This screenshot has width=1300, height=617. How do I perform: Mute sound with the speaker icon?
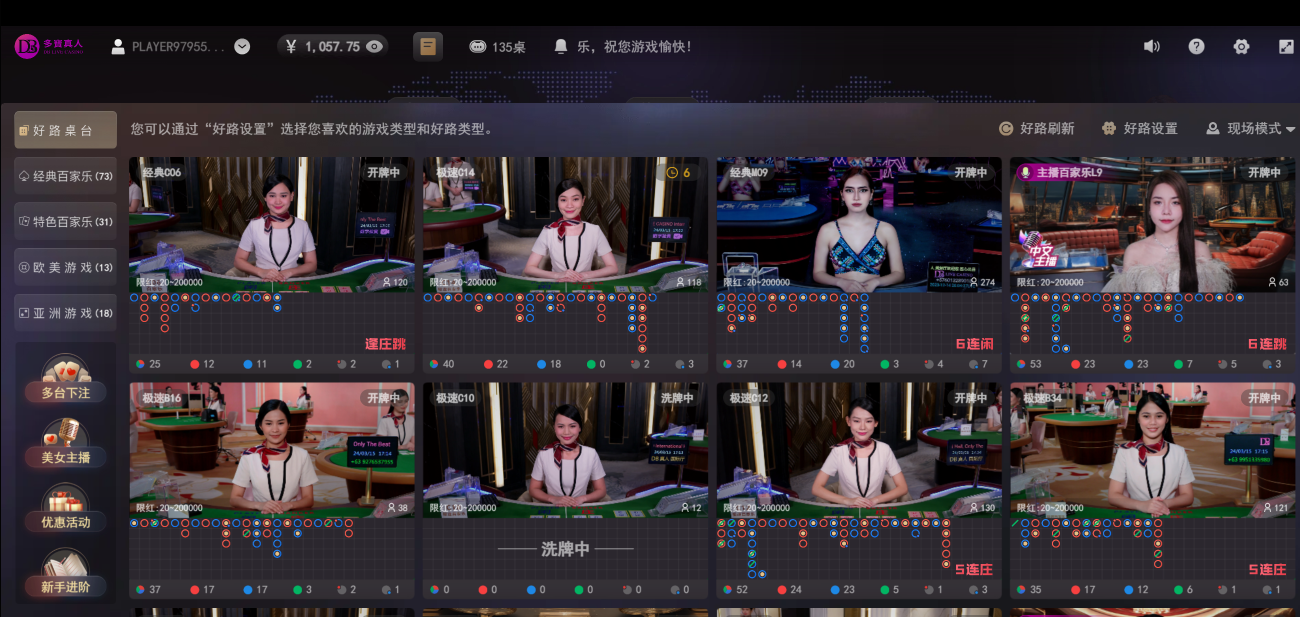point(1152,46)
